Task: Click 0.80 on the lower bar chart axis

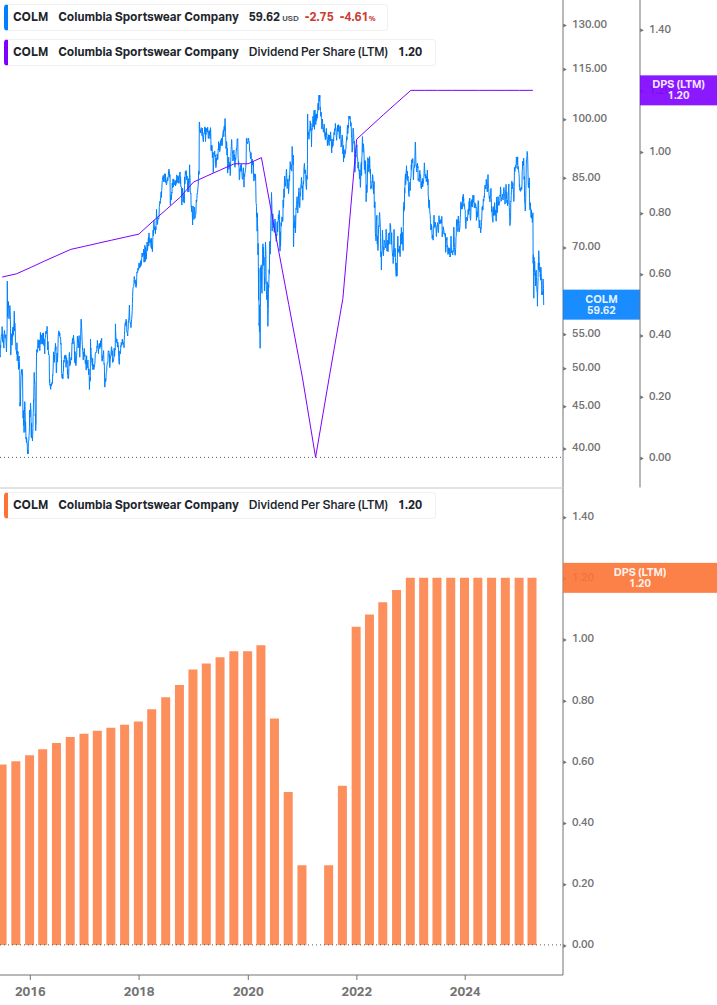Action: (583, 701)
